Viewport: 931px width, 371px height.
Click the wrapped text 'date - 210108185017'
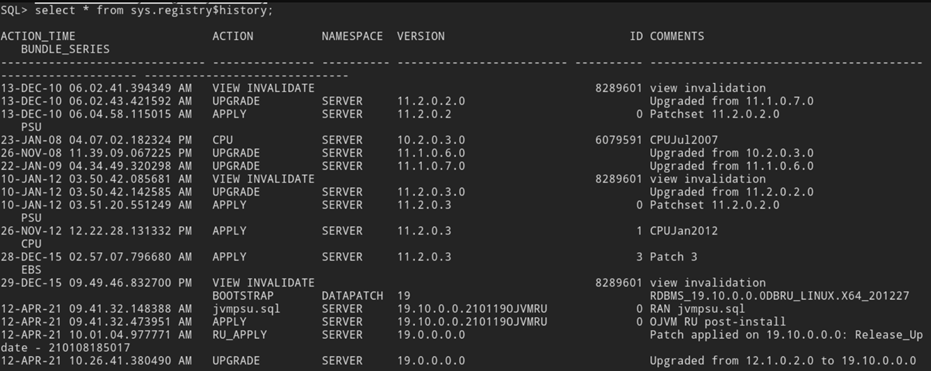pos(65,348)
